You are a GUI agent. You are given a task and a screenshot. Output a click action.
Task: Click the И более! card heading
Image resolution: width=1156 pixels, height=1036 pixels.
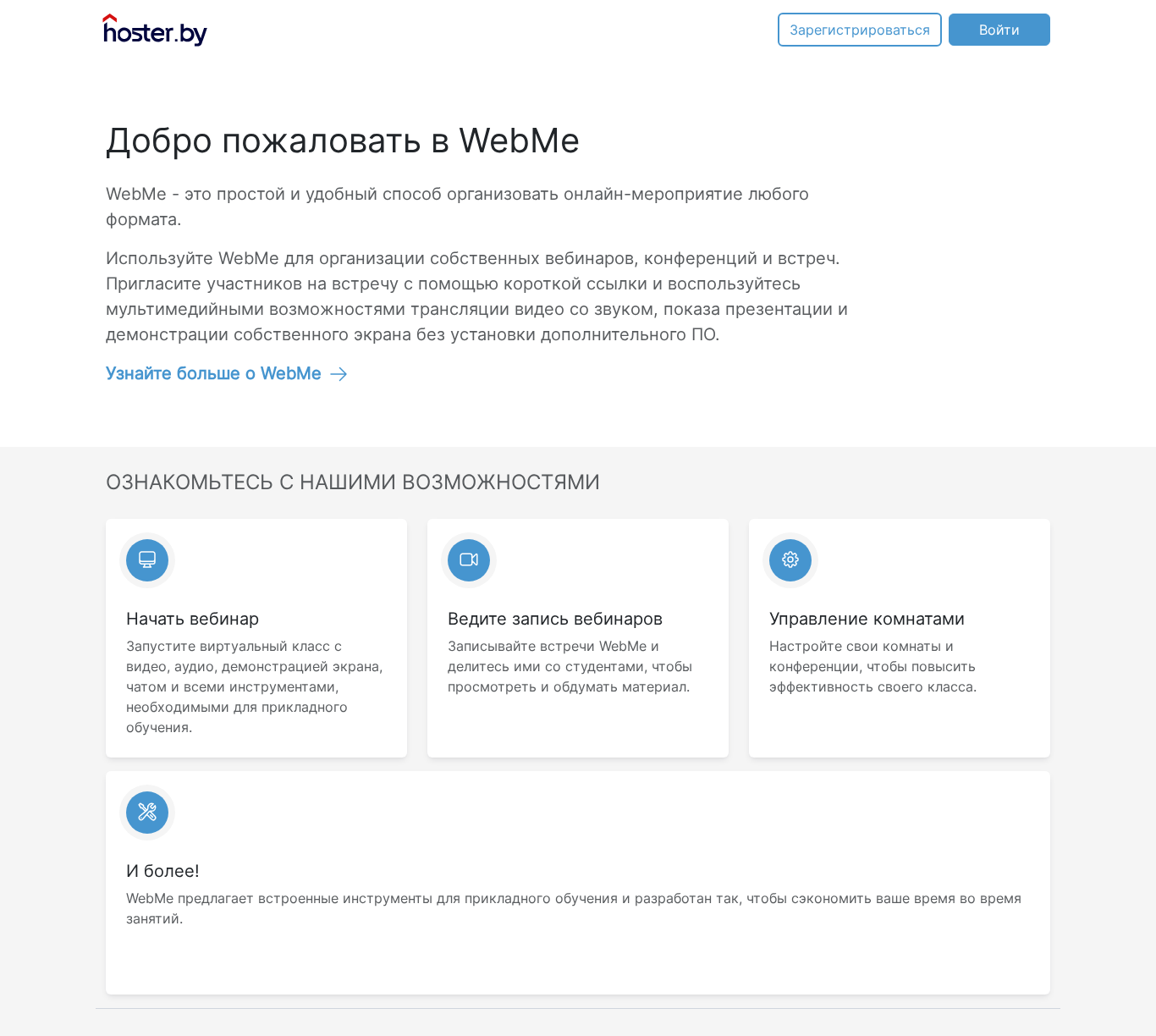pyautogui.click(x=162, y=871)
